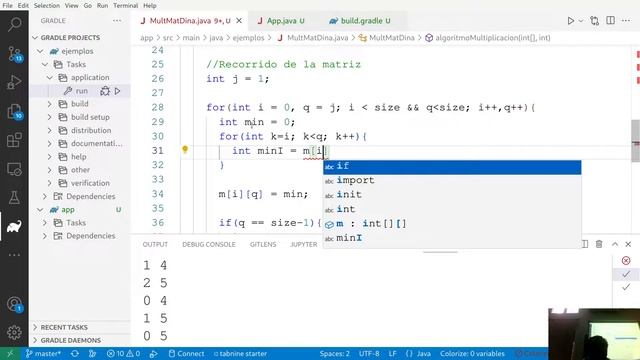
Task: Run the Java file from editor toolbar
Action: click(x=571, y=20)
